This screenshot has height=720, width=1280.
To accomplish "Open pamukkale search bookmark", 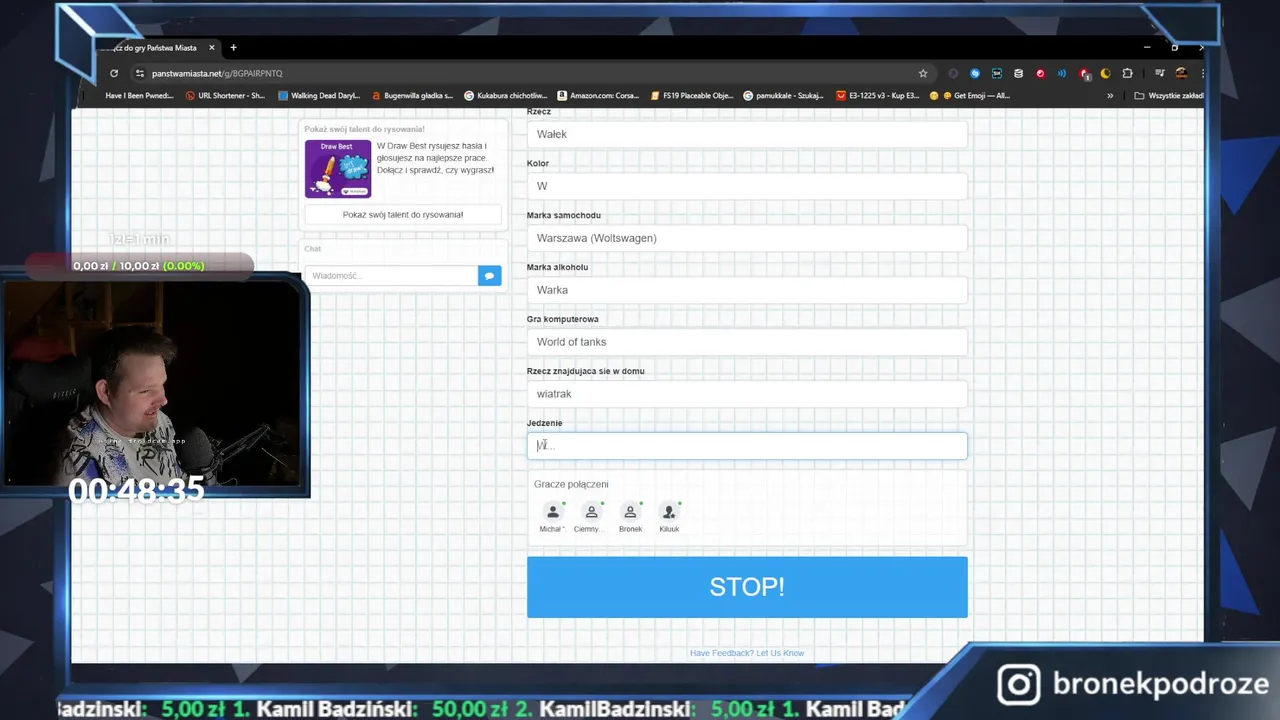I will (x=784, y=96).
